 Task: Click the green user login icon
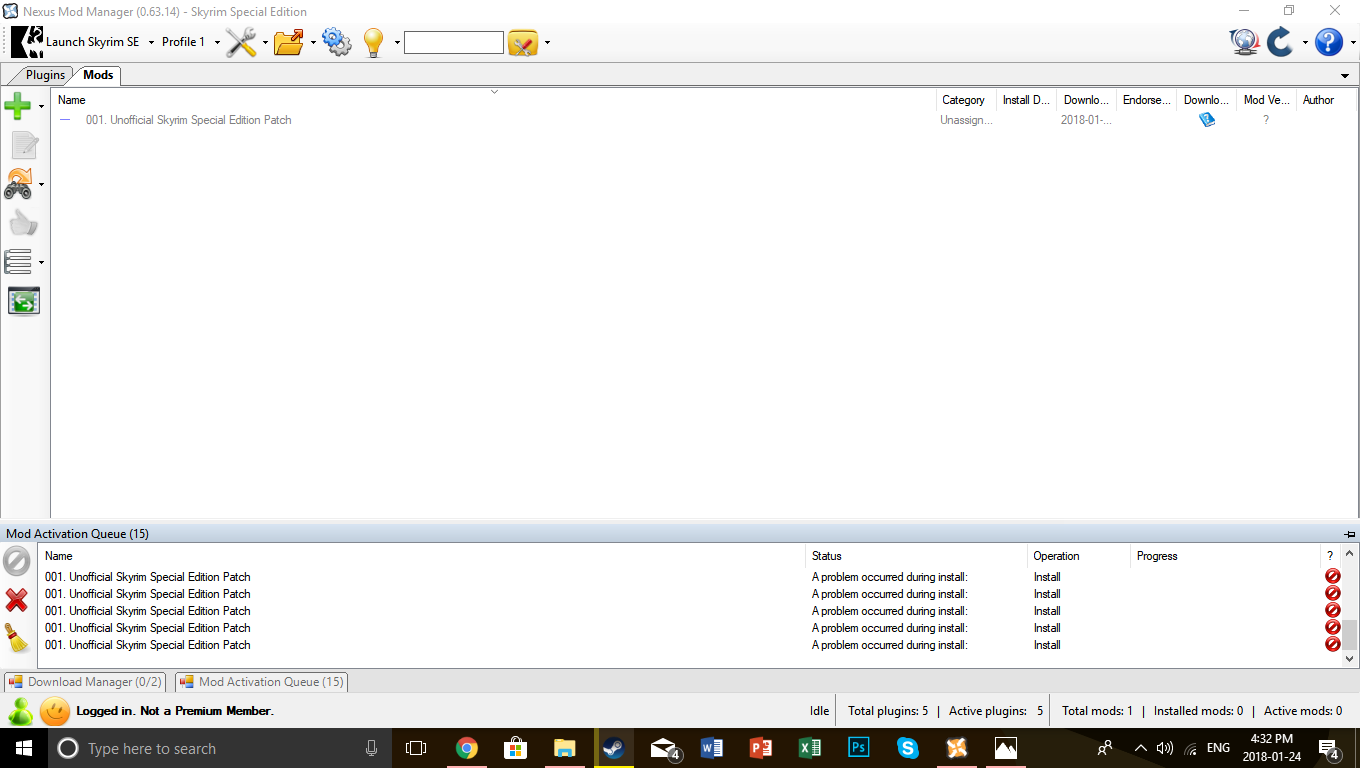(20, 711)
